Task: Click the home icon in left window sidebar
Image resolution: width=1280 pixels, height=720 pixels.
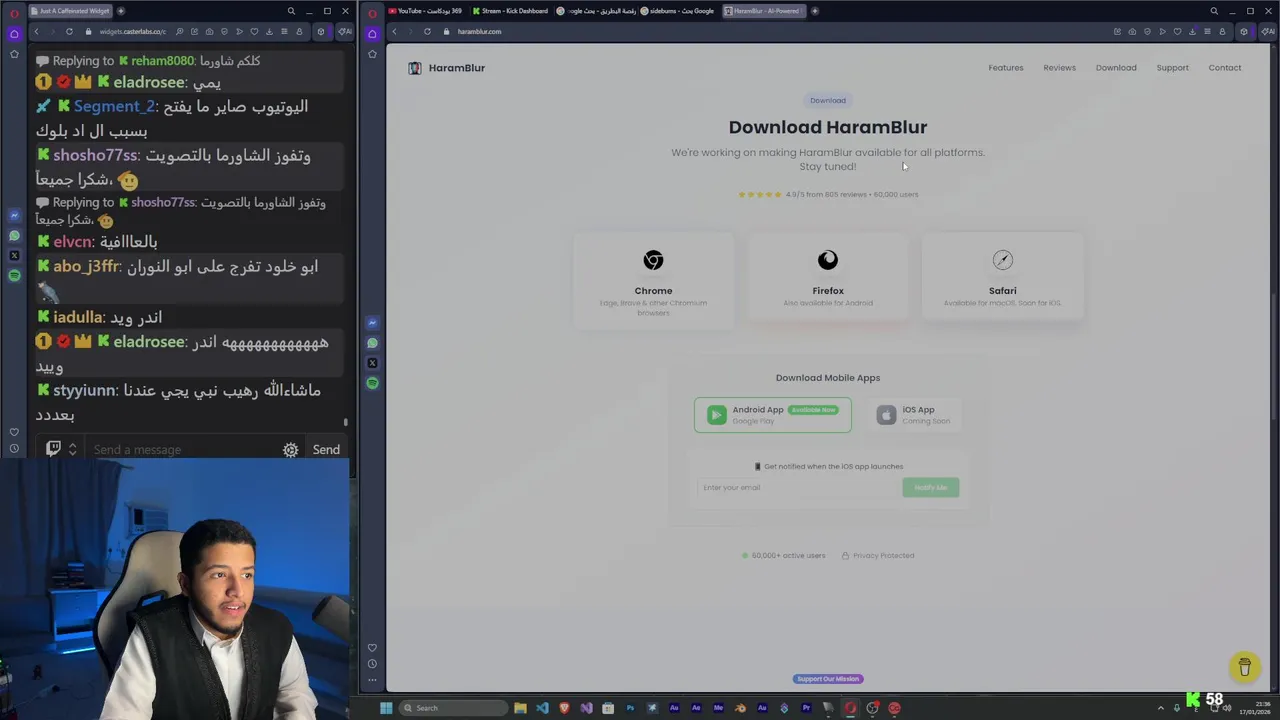Action: (x=14, y=33)
